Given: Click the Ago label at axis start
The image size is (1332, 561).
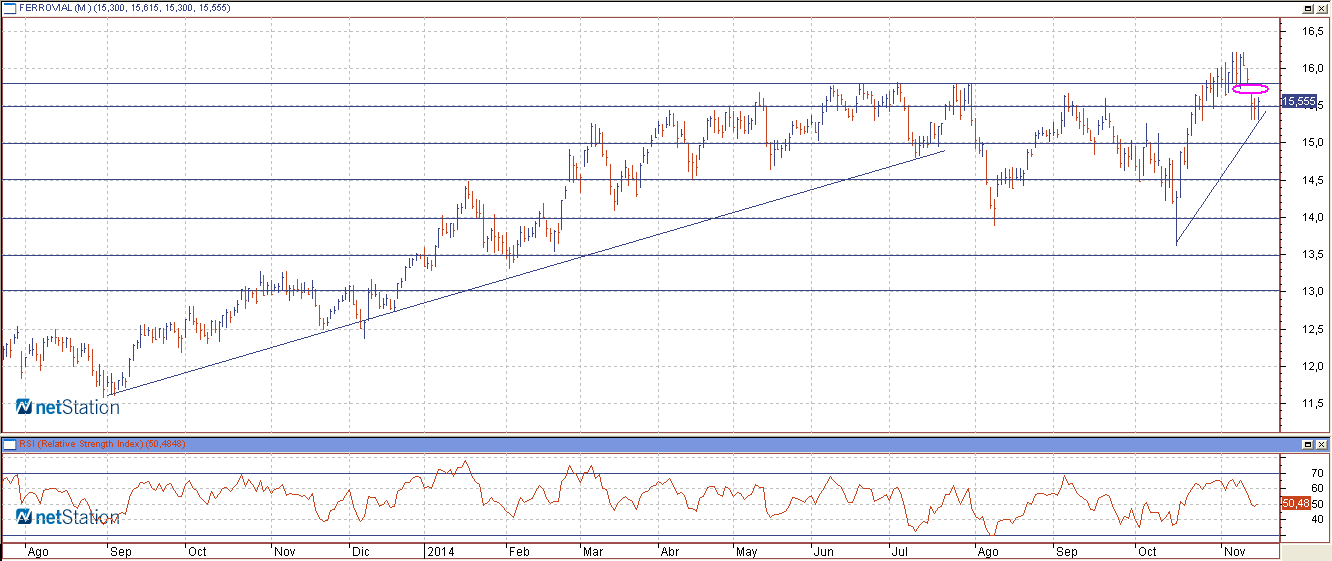Looking at the screenshot, I should point(38,551).
